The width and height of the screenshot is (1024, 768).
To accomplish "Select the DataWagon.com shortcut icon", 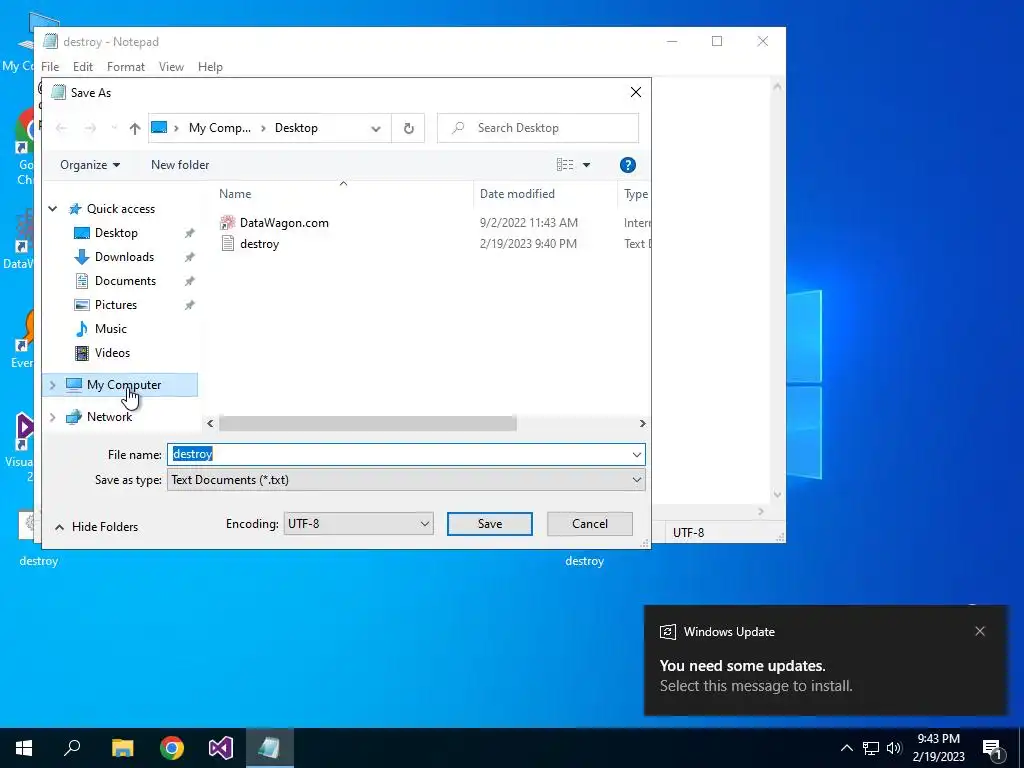I will pos(227,223).
